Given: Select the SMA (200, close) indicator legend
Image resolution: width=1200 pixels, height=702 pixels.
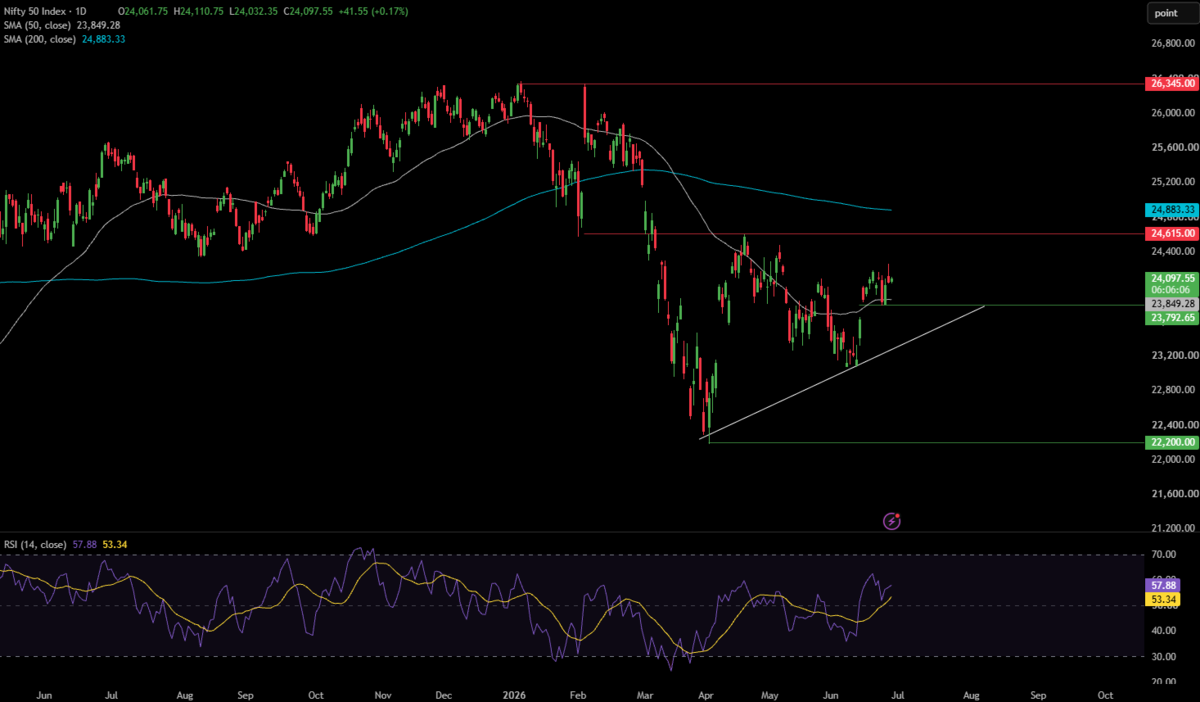Looking at the screenshot, I should [x=68, y=39].
